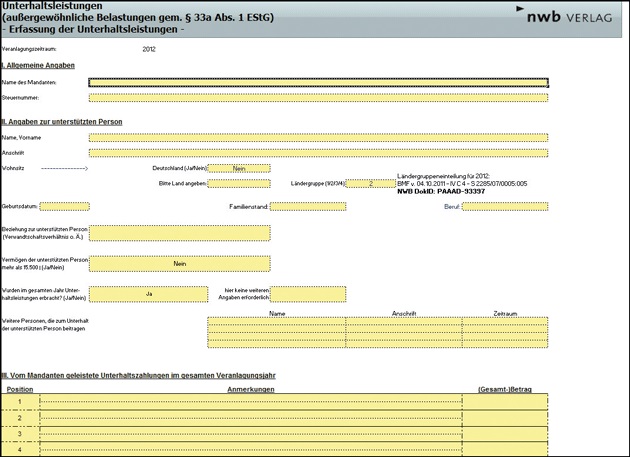Open the Ländergruppe cell showing 2

click(368, 184)
